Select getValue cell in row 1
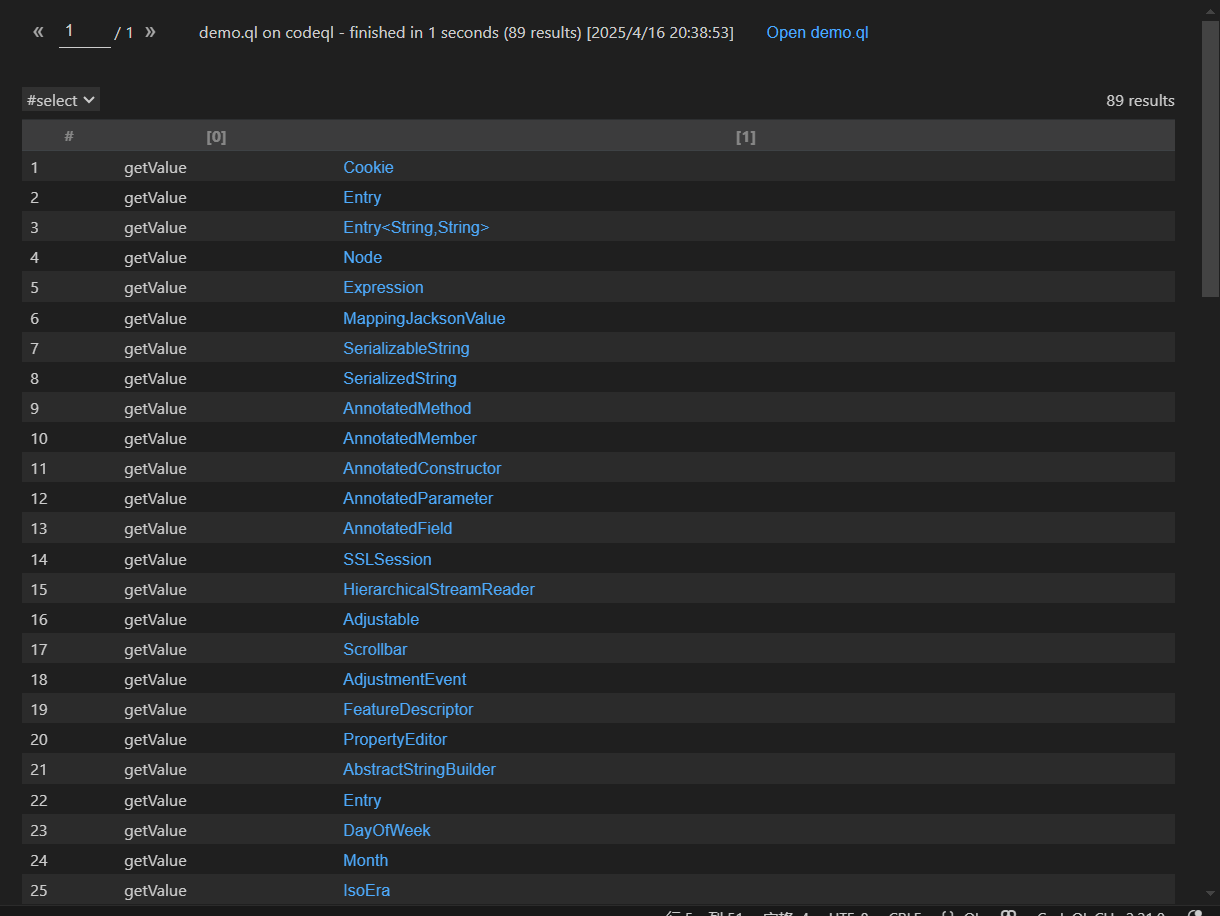 tap(155, 167)
